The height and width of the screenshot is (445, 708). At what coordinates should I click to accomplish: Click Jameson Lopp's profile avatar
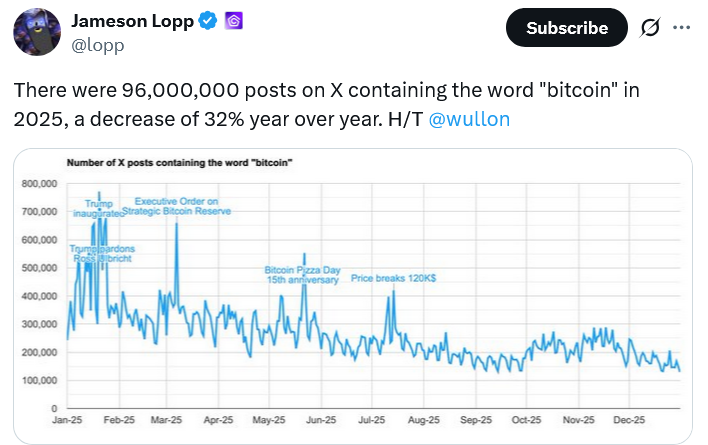(x=36, y=34)
